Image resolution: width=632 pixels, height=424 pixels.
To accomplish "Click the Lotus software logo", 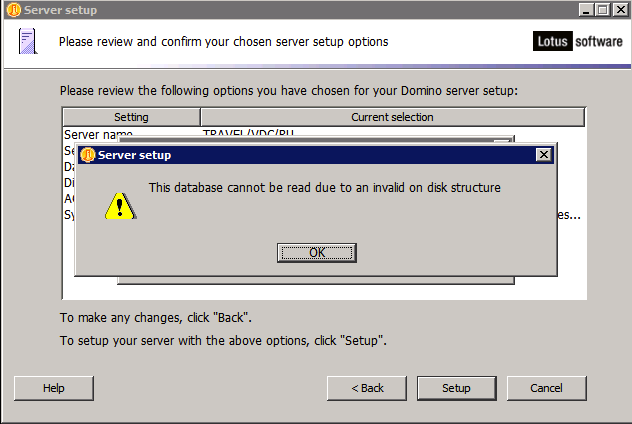I will (x=578, y=41).
